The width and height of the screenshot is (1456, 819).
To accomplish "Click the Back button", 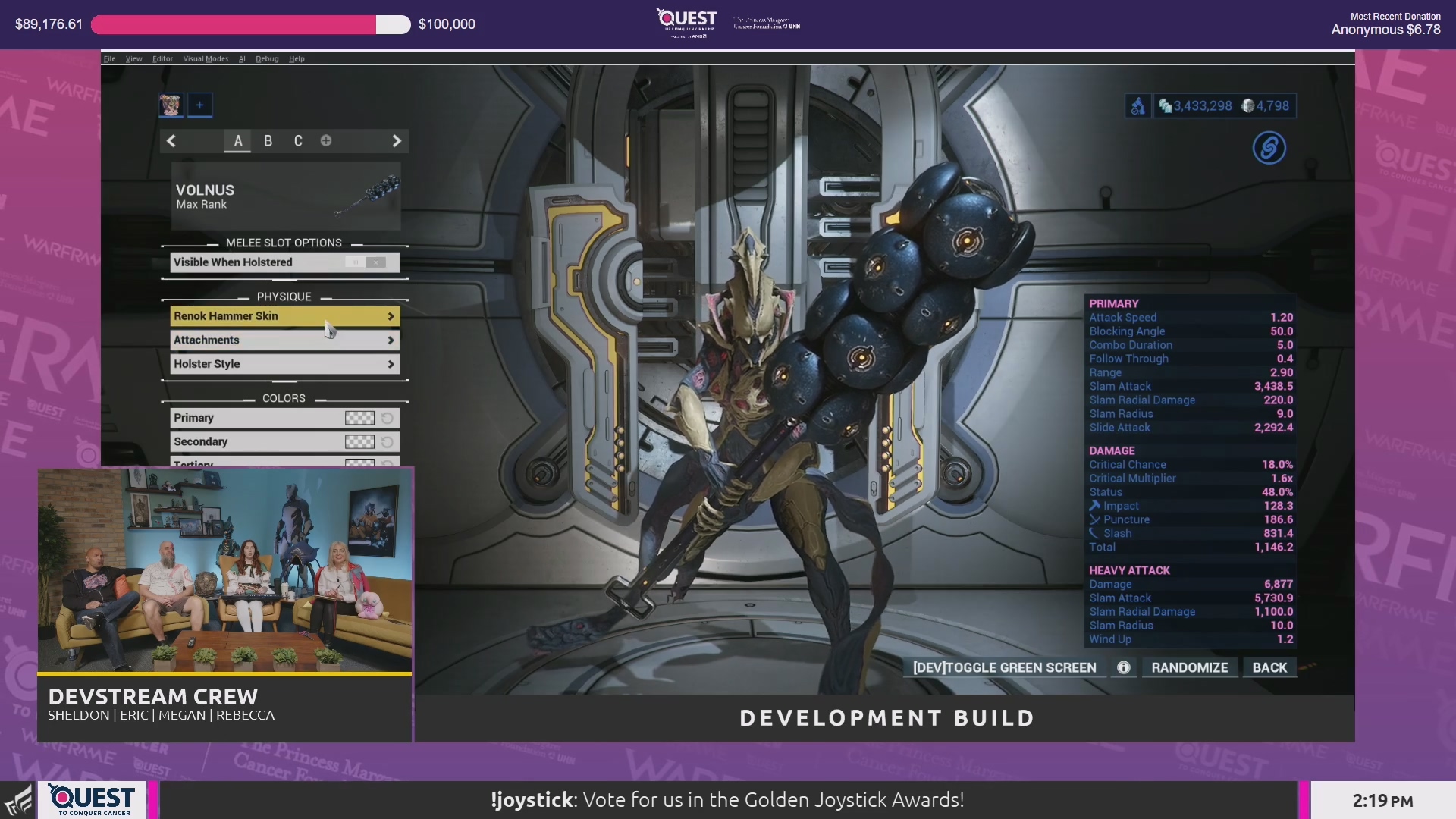I will tap(1269, 667).
